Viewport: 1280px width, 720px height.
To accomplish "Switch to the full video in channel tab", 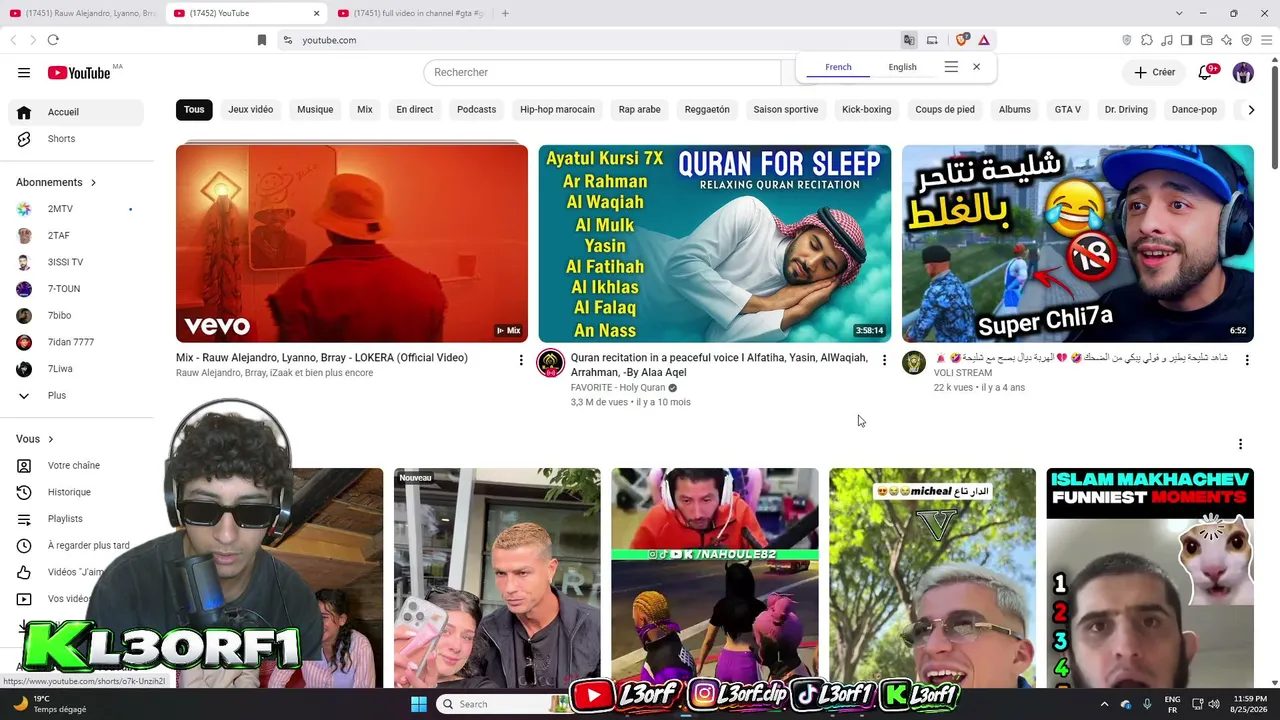I will [412, 13].
